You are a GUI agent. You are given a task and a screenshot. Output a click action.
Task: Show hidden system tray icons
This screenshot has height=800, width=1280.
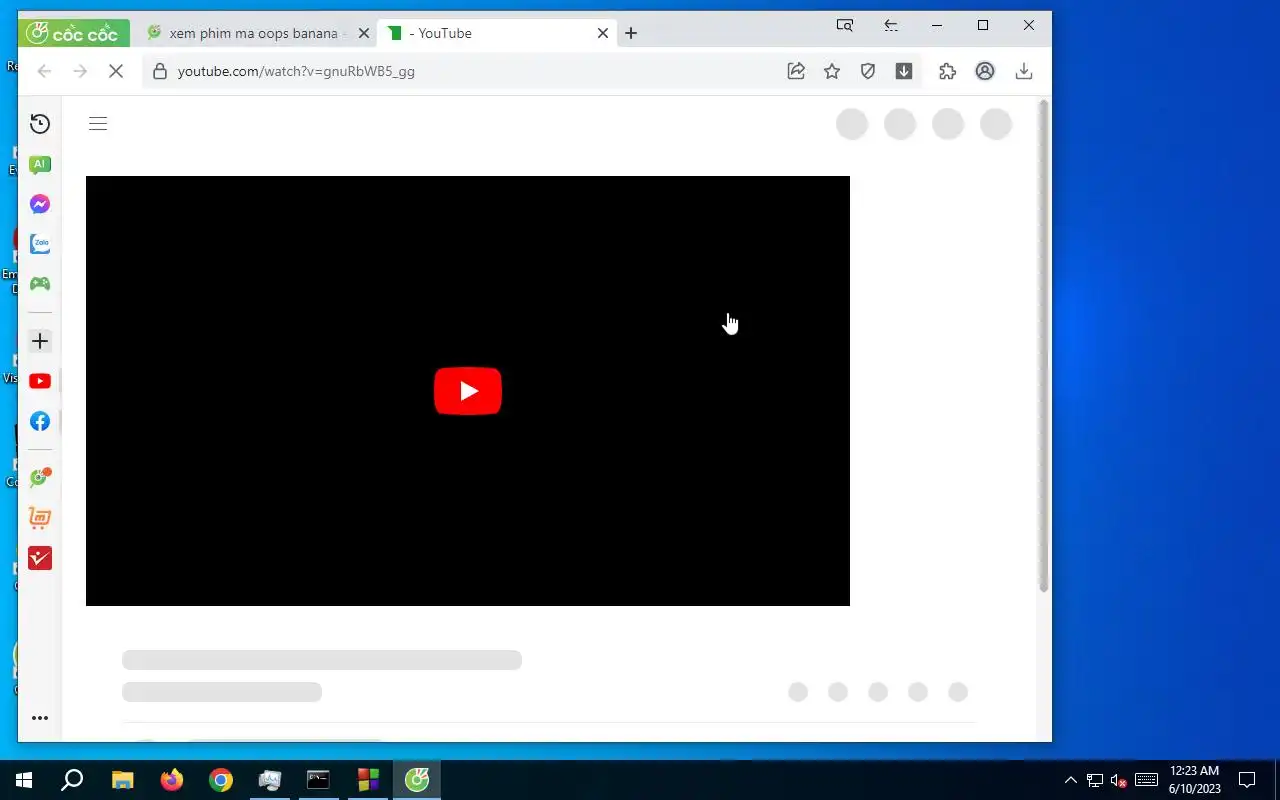(x=1071, y=780)
